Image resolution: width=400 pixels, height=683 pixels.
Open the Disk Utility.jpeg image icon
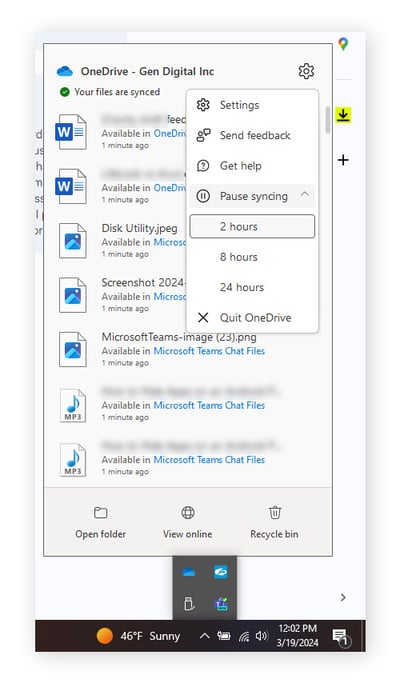click(x=73, y=241)
